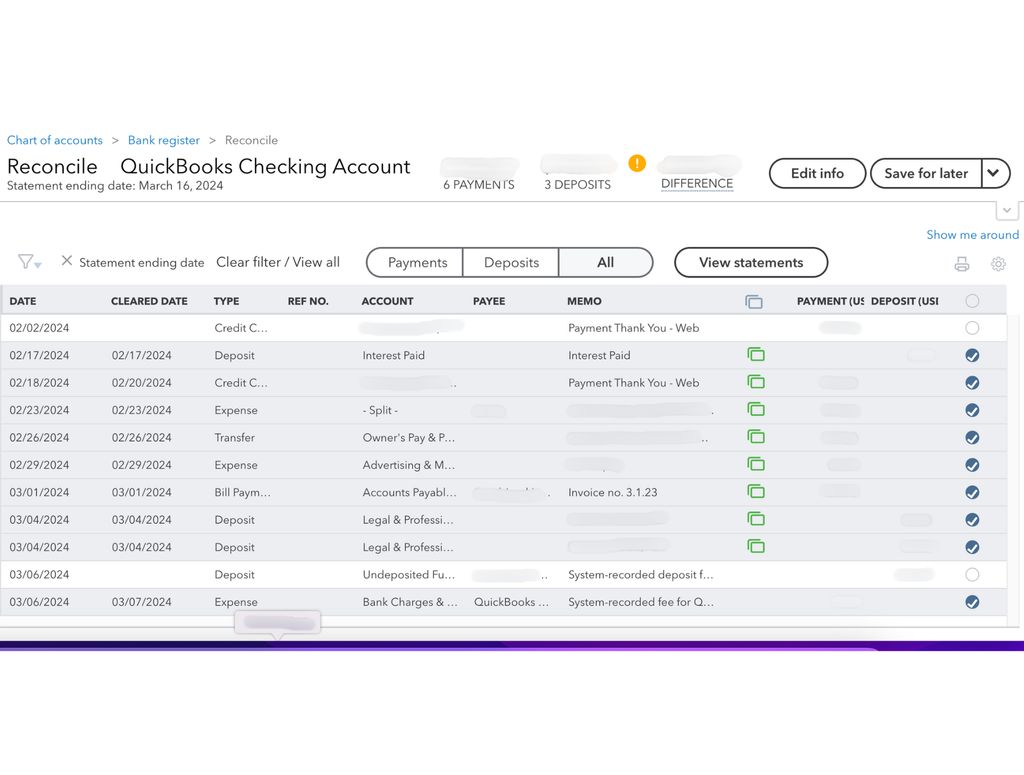
Task: Sort by the TYPE column header
Action: (226, 301)
